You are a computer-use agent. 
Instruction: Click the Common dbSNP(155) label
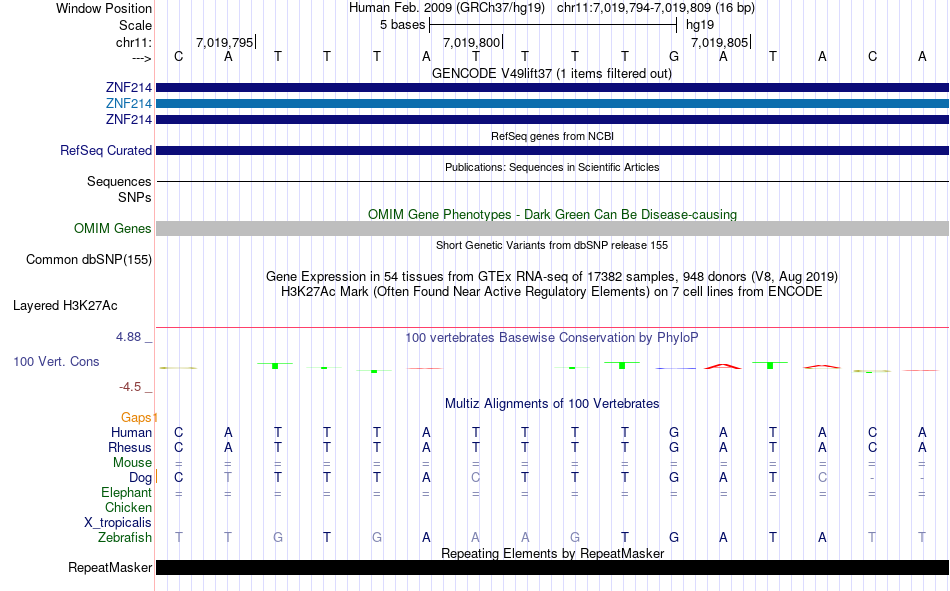click(x=88, y=259)
